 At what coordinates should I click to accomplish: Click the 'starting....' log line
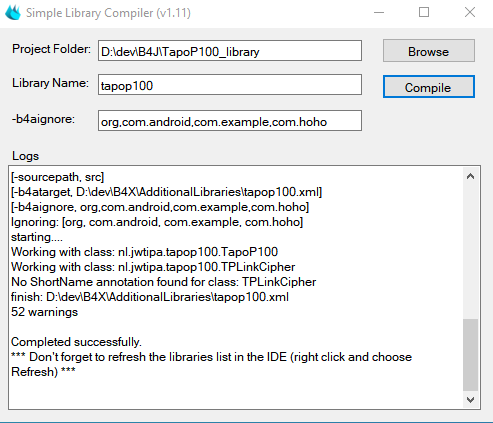tap(37, 237)
